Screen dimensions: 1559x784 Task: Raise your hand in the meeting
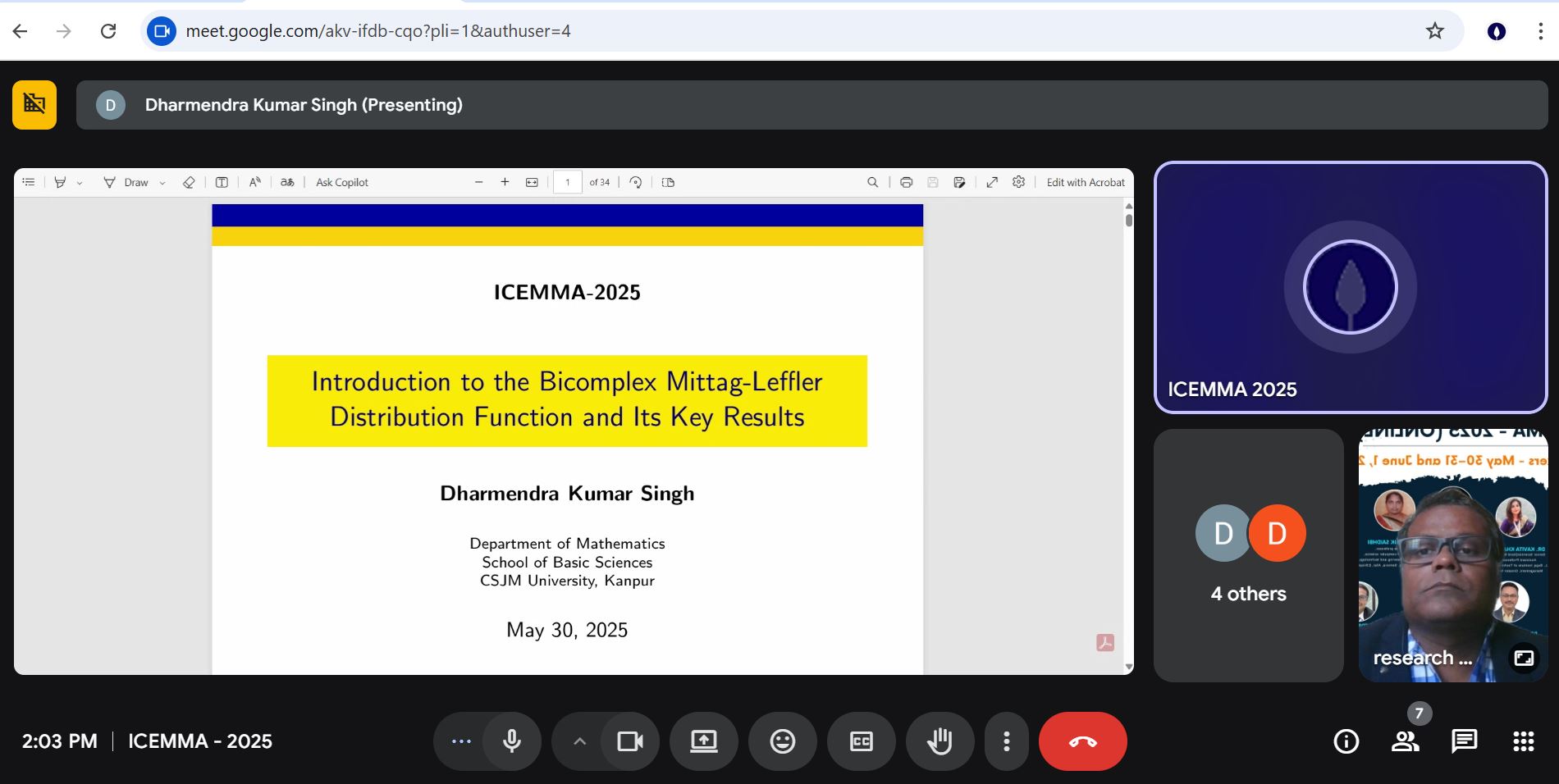(940, 741)
